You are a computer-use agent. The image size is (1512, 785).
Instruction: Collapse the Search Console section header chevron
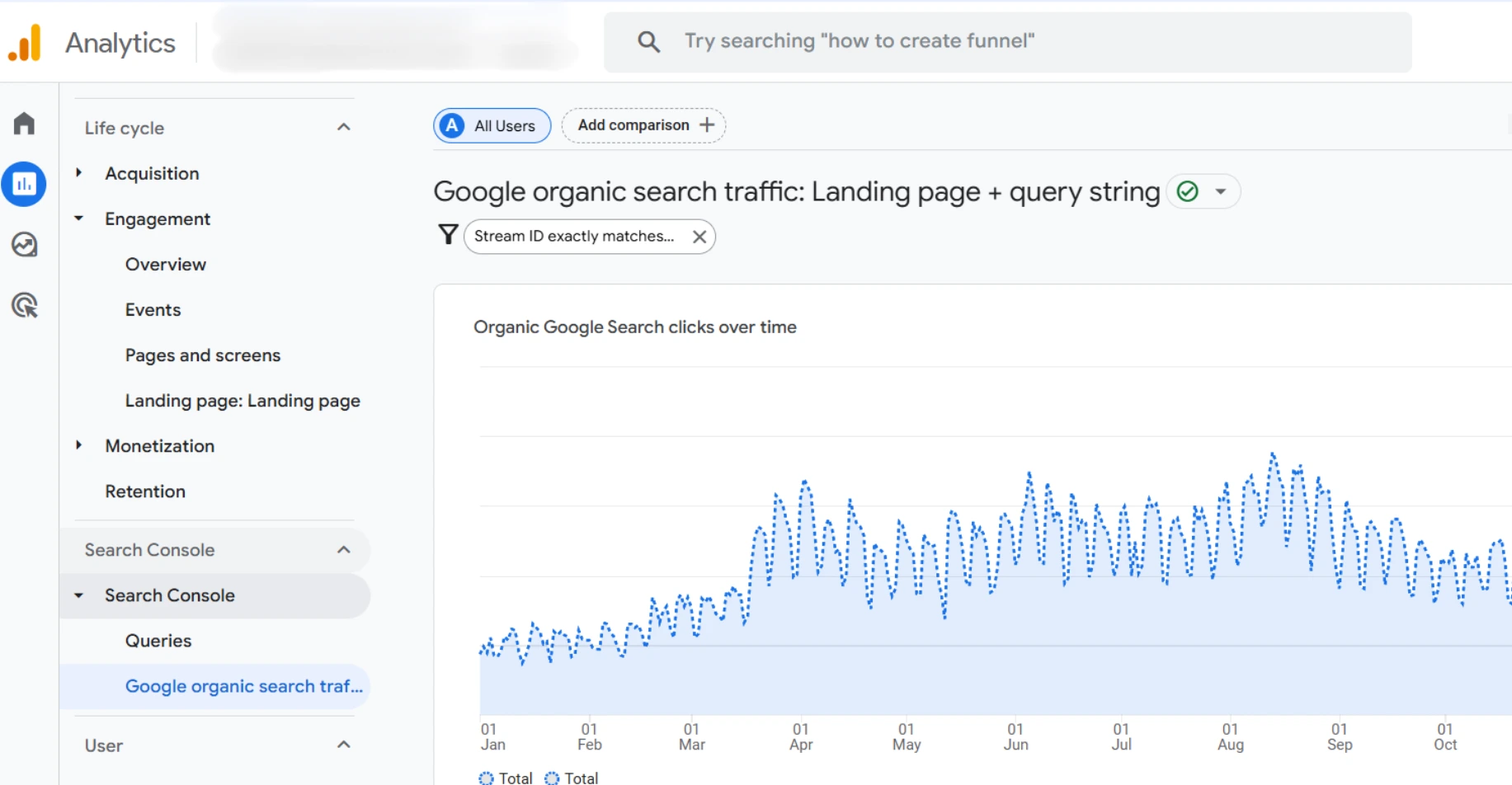coord(344,550)
